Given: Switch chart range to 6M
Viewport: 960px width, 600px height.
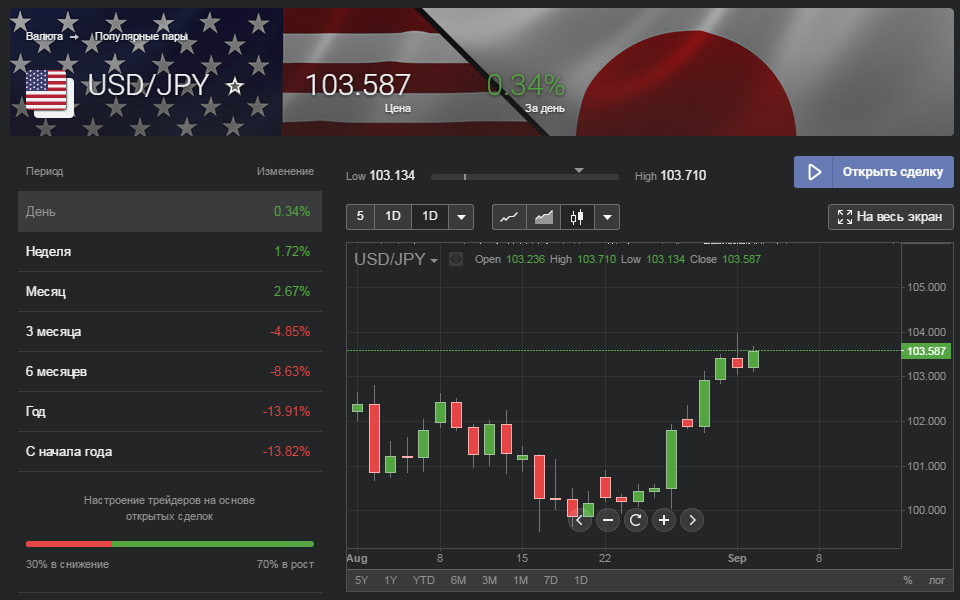Looking at the screenshot, I should pos(458,580).
